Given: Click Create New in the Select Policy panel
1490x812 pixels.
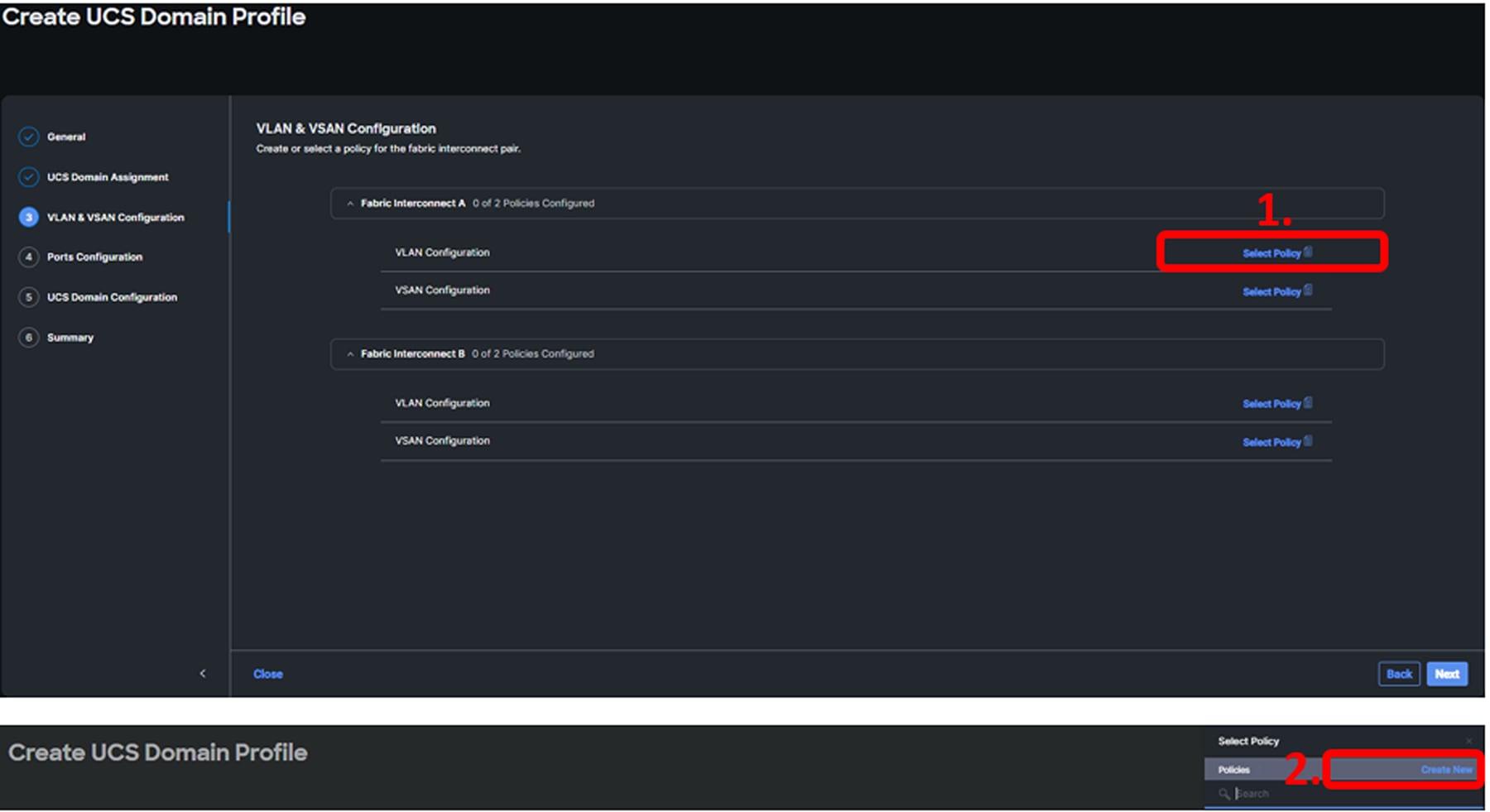Looking at the screenshot, I should pos(1447,770).
